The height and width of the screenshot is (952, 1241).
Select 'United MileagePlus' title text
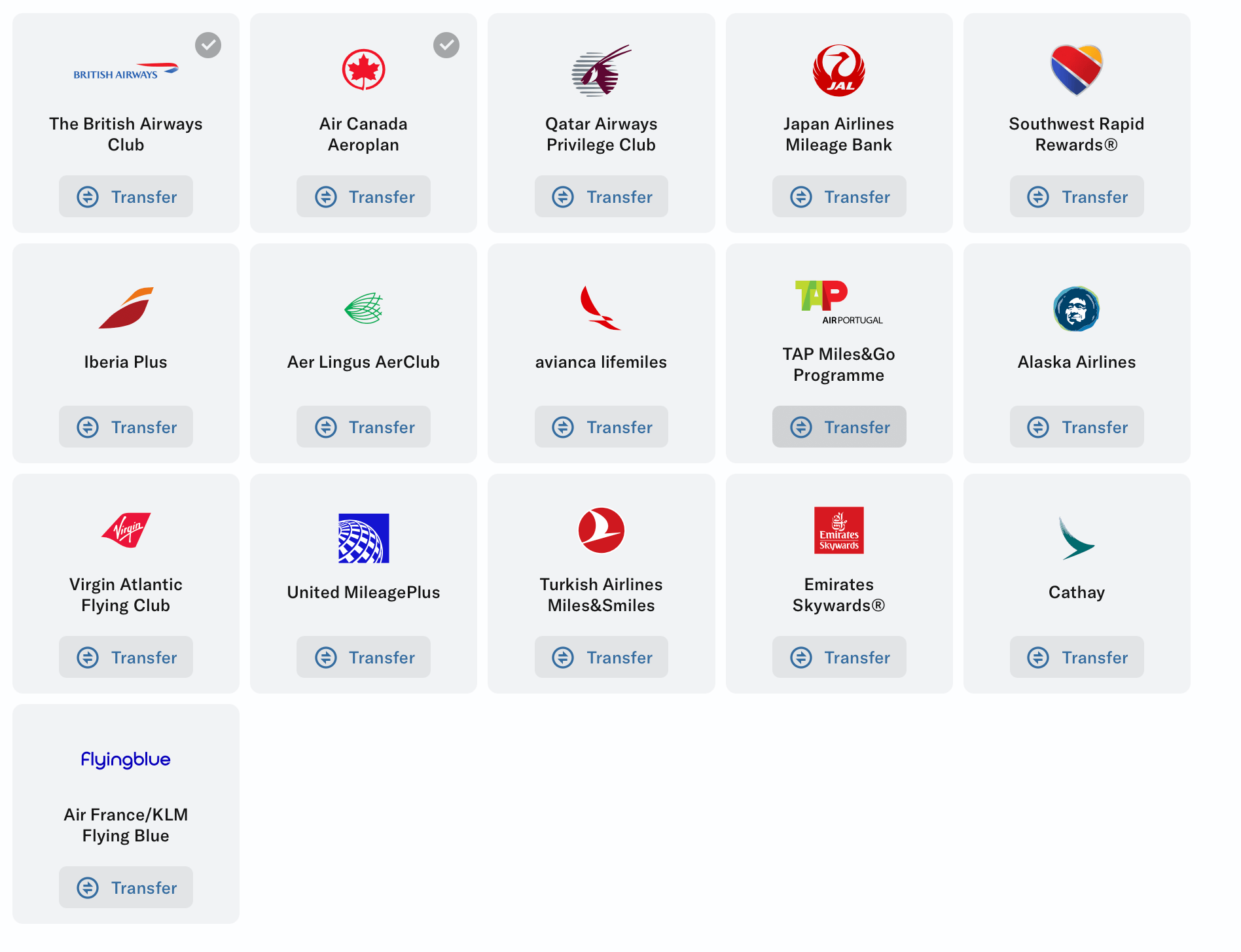363,592
